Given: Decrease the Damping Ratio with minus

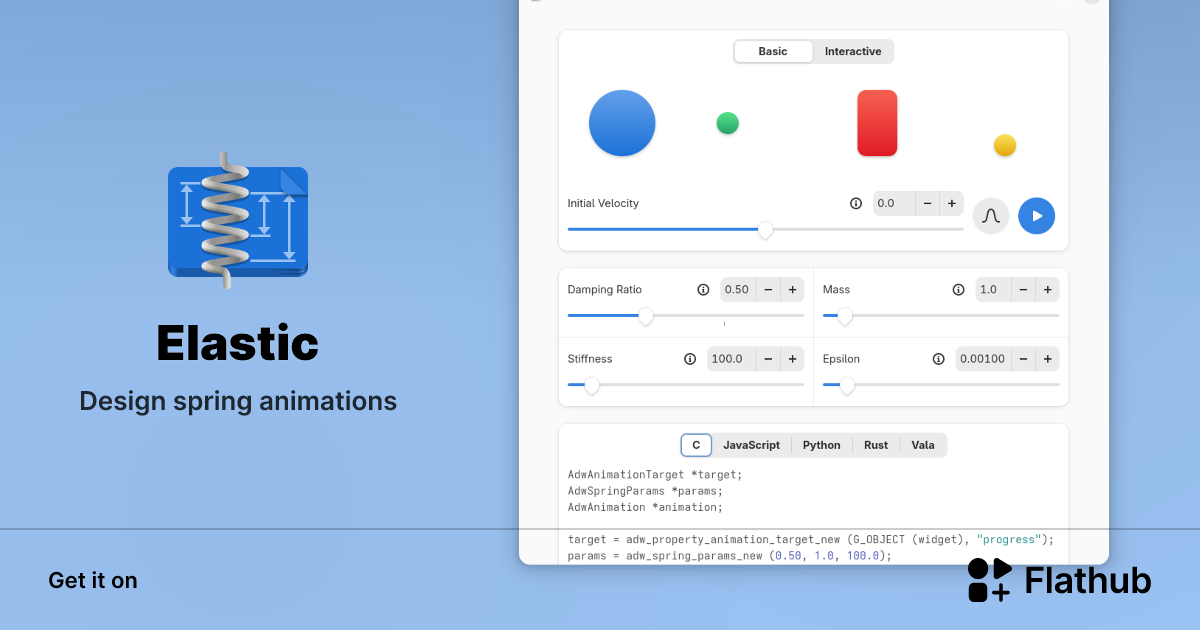Looking at the screenshot, I should (x=767, y=289).
